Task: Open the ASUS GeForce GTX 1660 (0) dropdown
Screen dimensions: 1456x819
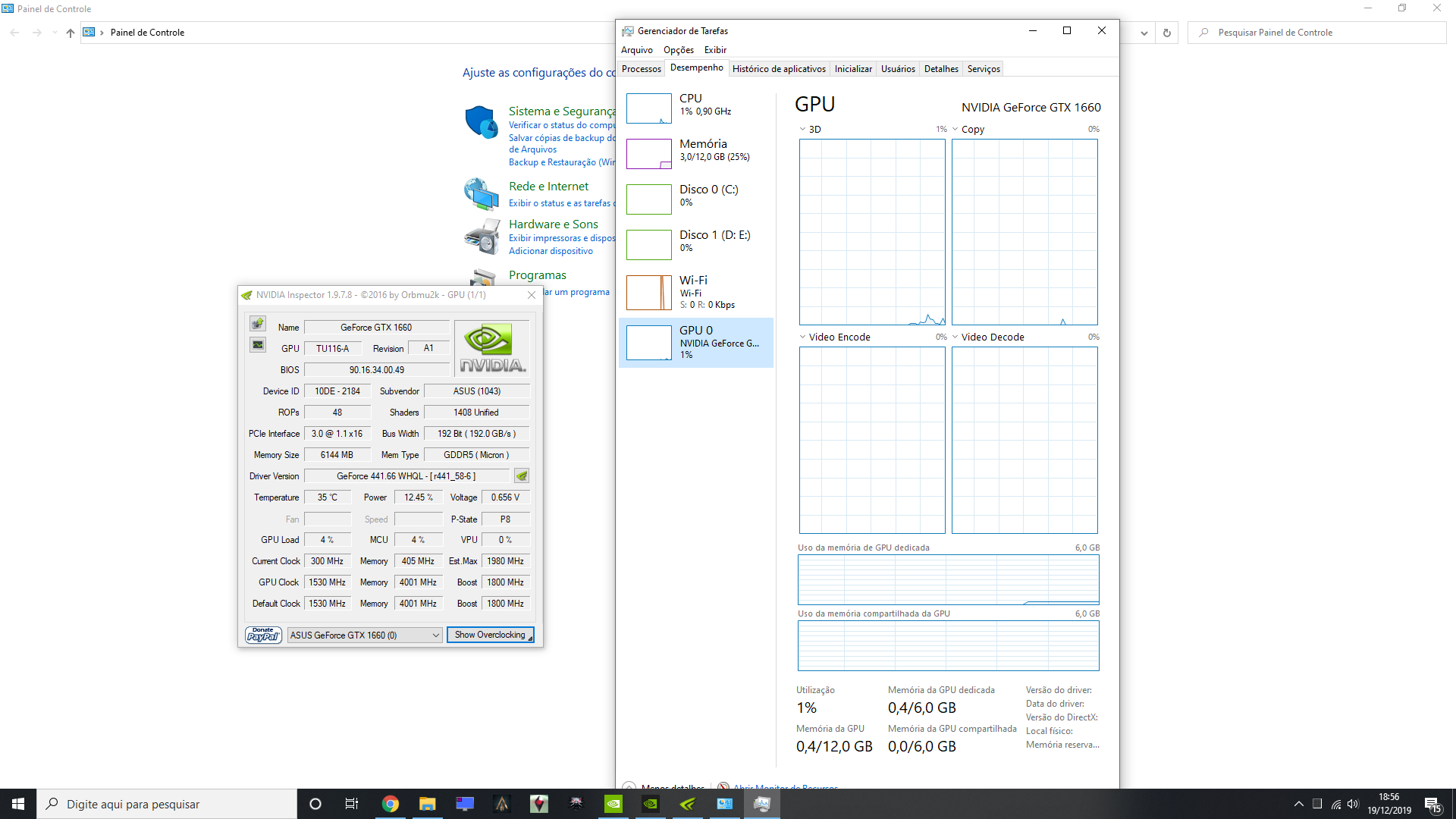Action: coord(365,635)
